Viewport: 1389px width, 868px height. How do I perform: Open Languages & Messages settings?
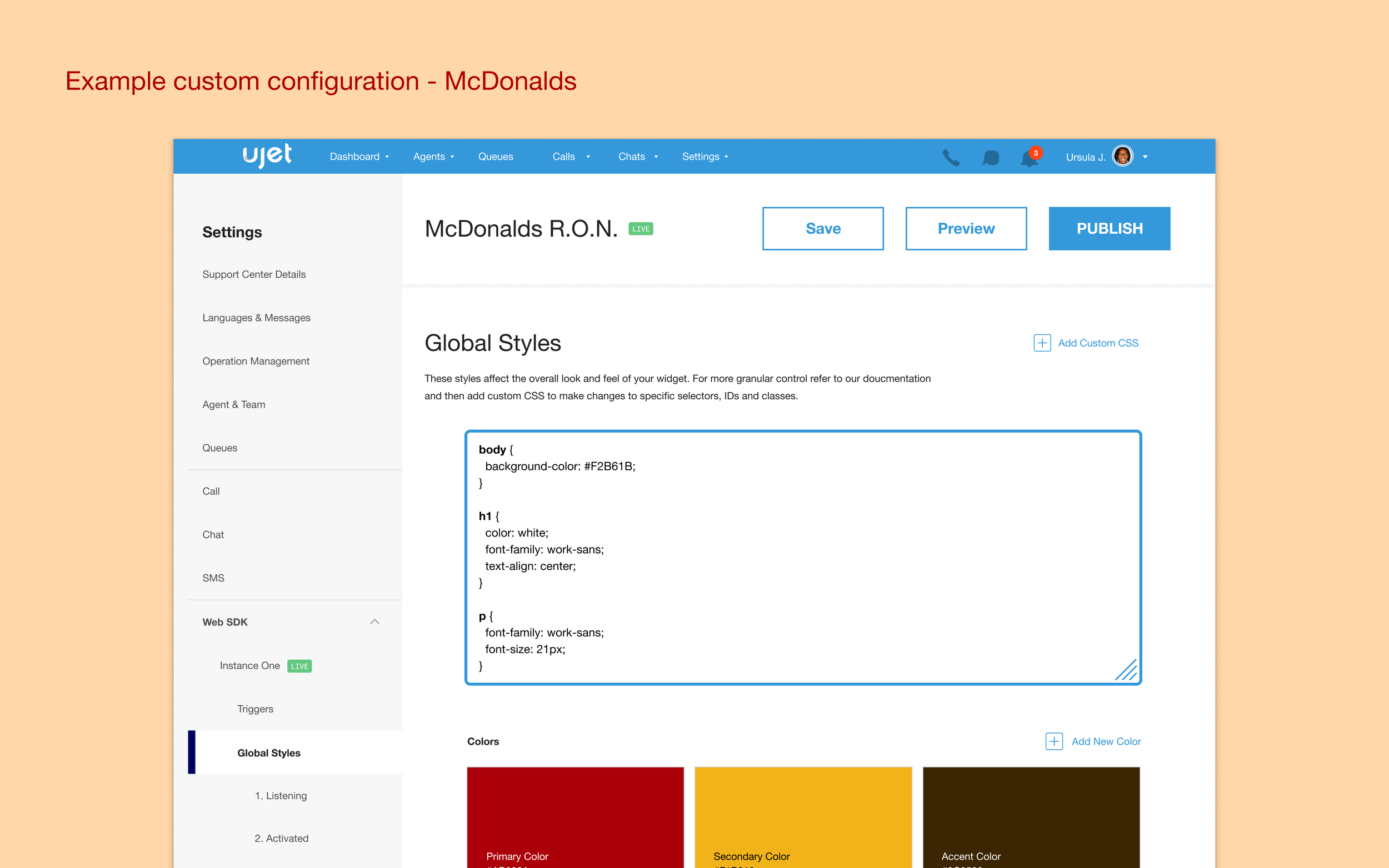(x=256, y=318)
